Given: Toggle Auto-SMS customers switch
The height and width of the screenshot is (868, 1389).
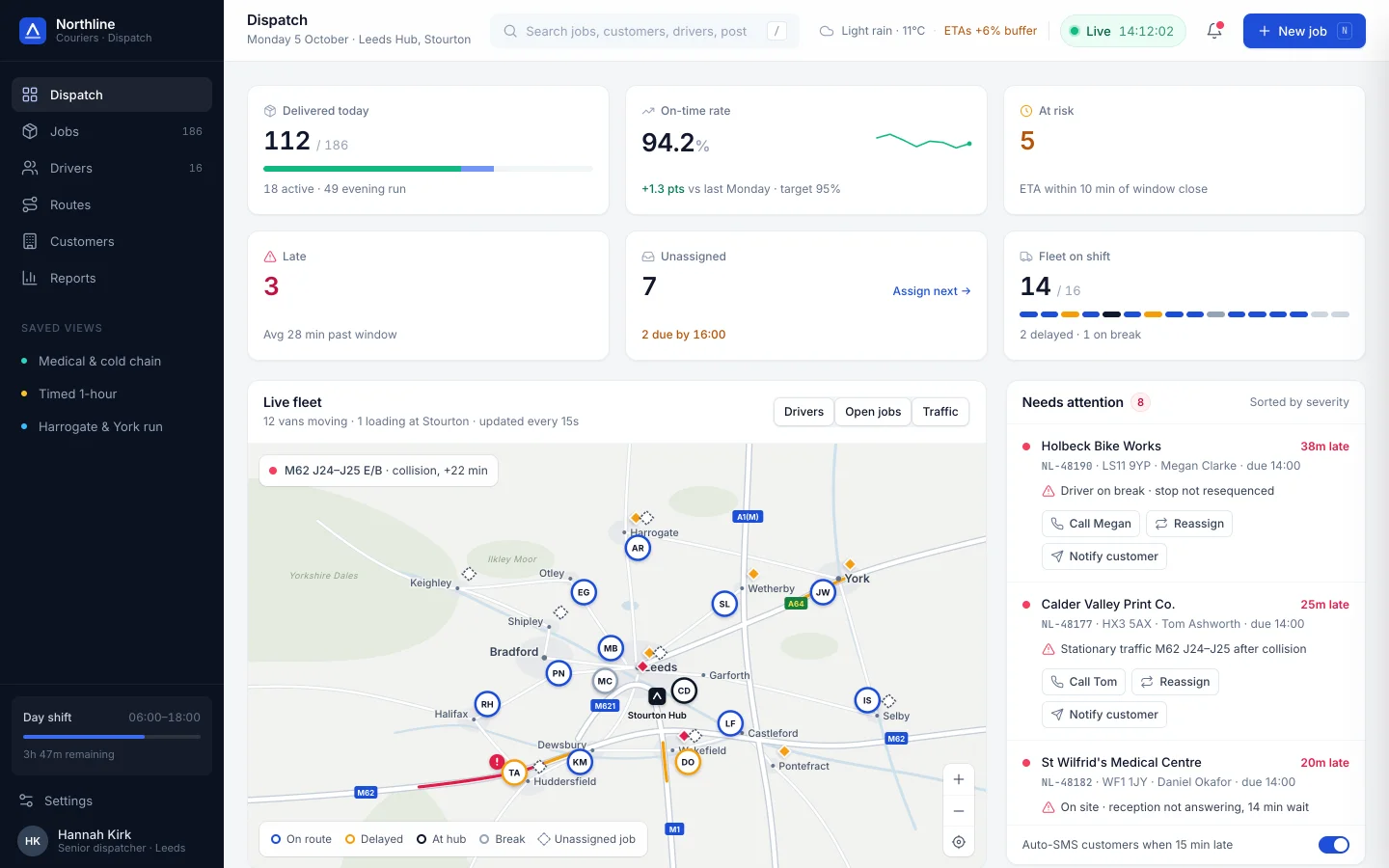Looking at the screenshot, I should tap(1334, 845).
